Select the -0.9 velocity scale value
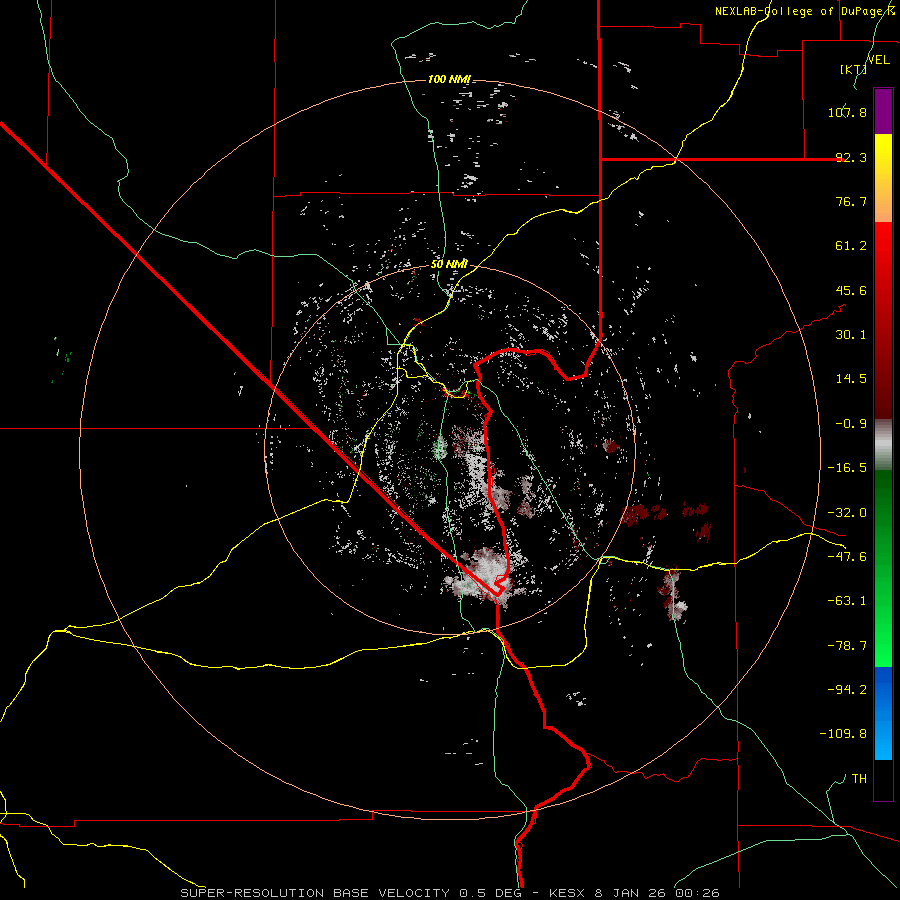Viewport: 900px width, 900px height. tap(851, 424)
